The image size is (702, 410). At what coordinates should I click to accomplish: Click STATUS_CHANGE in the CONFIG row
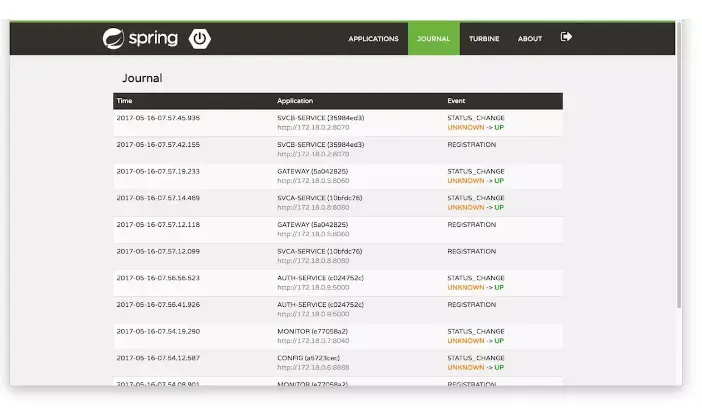pyautogui.click(x=476, y=358)
